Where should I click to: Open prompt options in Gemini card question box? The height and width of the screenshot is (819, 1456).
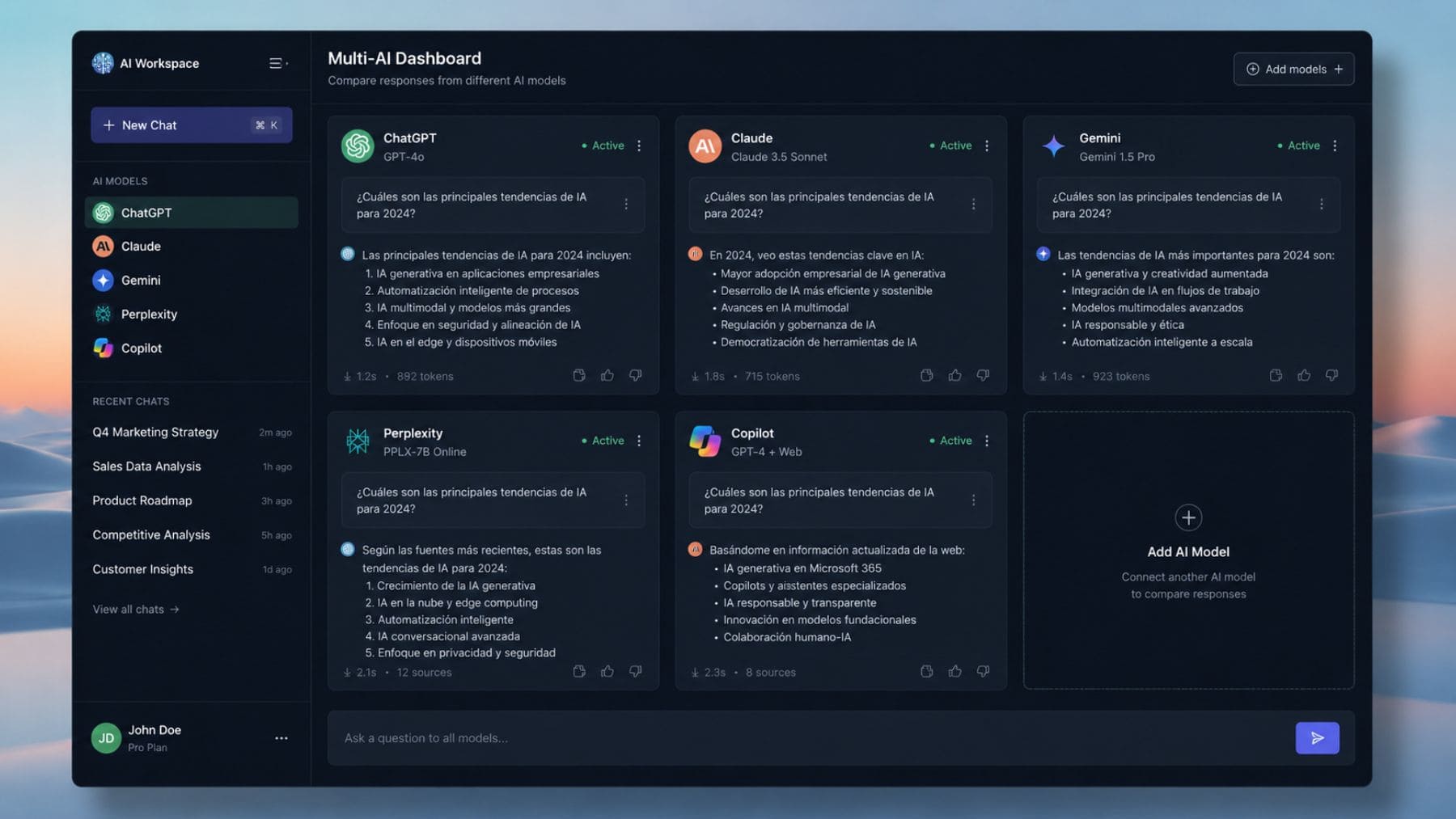click(1322, 205)
